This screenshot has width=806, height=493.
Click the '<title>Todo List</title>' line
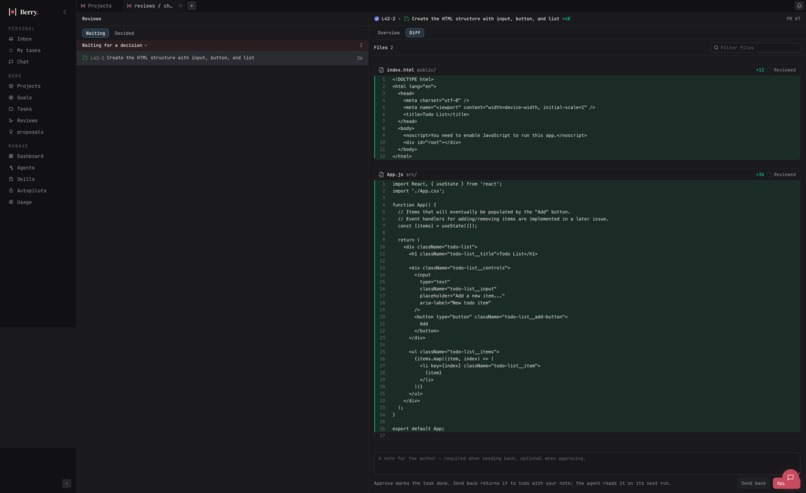tap(436, 115)
